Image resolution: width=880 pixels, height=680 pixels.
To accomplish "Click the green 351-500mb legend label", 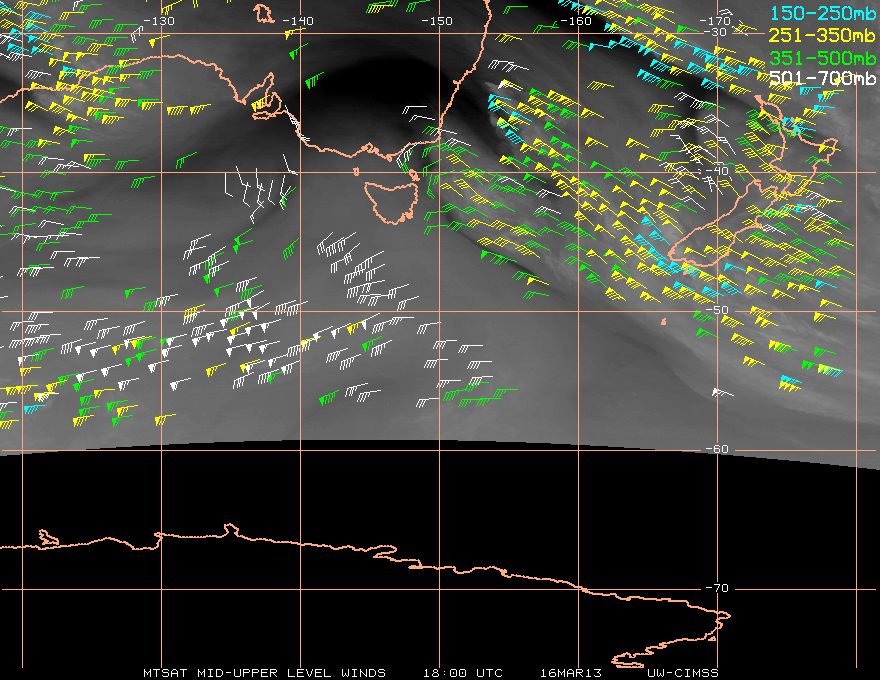I will [x=822, y=58].
